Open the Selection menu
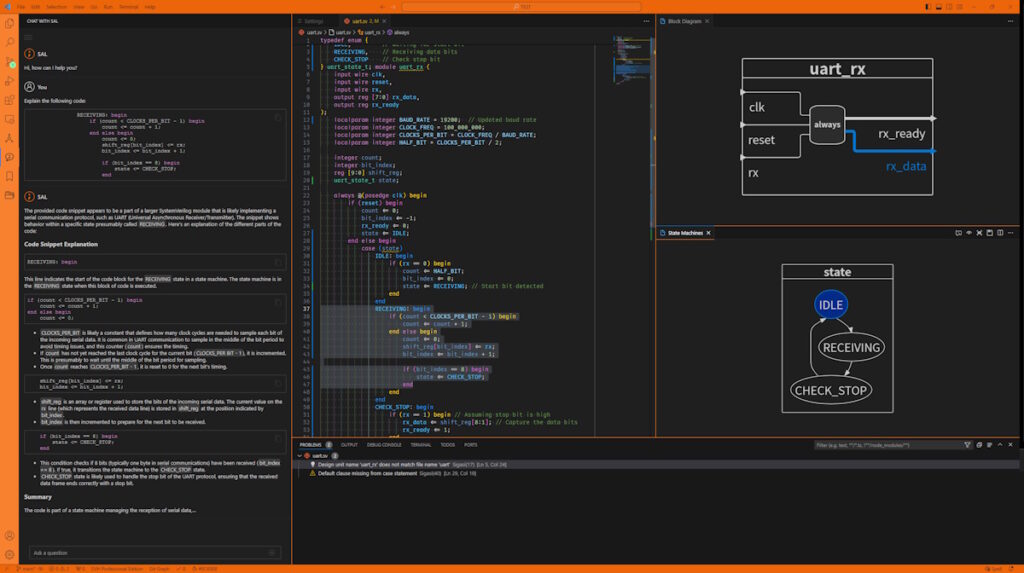The width and height of the screenshot is (1024, 573). pyautogui.click(x=56, y=6)
